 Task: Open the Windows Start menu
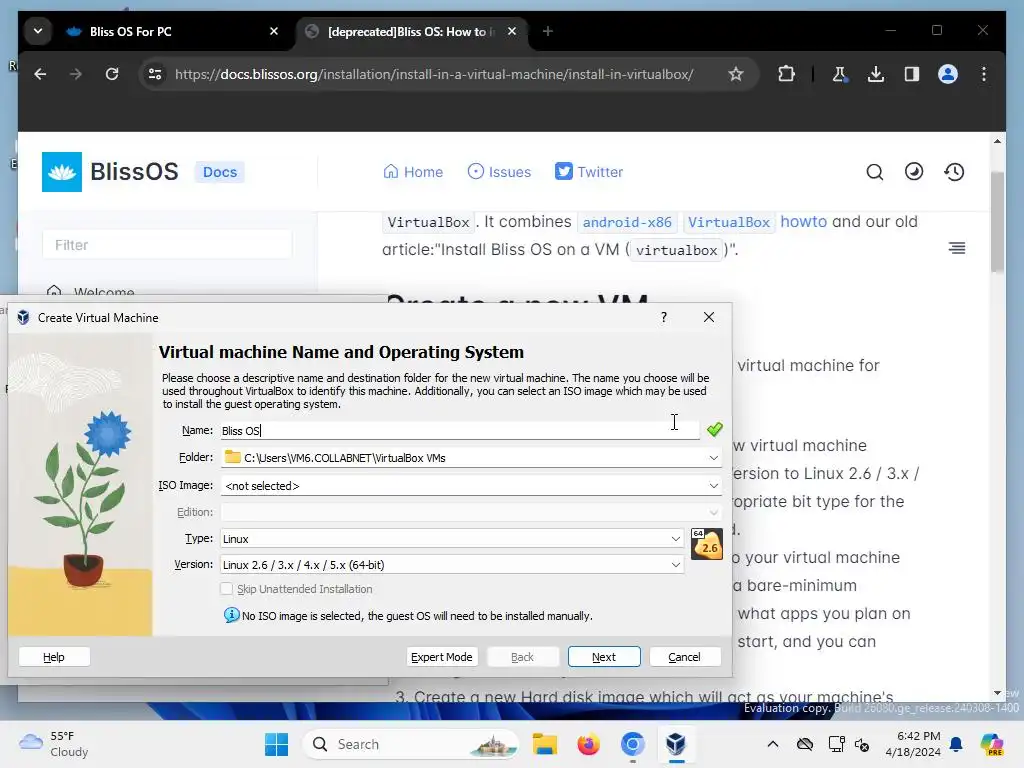click(276, 744)
